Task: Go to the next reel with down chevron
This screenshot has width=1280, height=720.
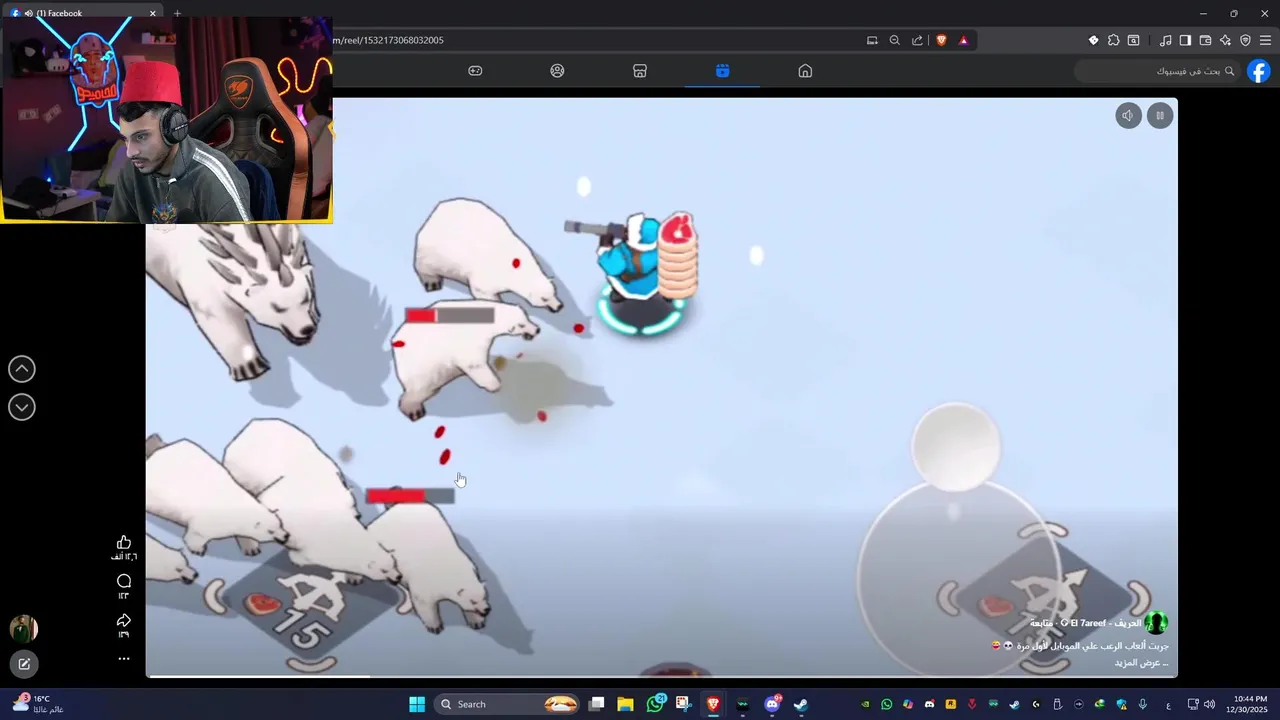Action: click(x=22, y=407)
